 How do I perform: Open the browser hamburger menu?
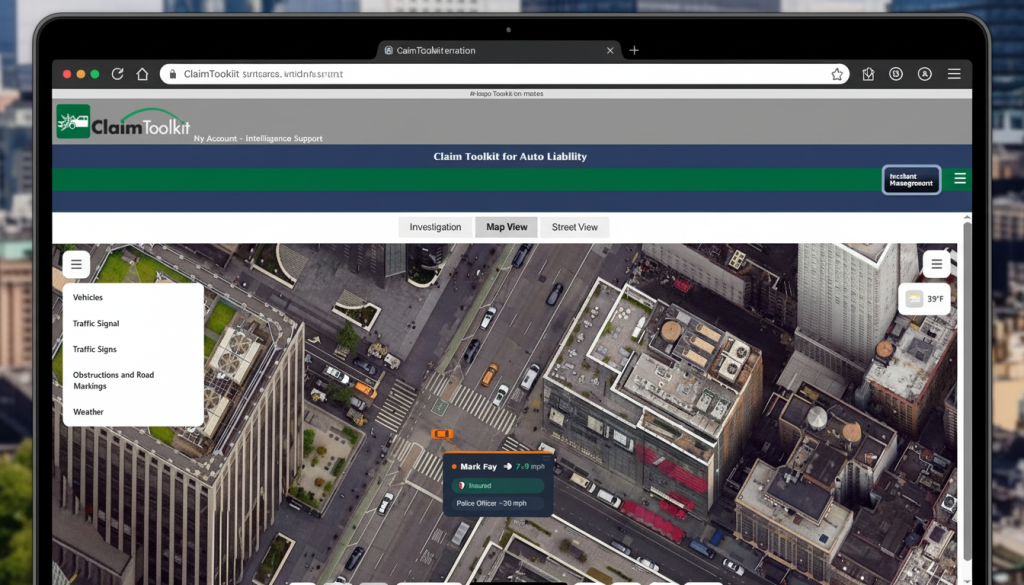954,74
